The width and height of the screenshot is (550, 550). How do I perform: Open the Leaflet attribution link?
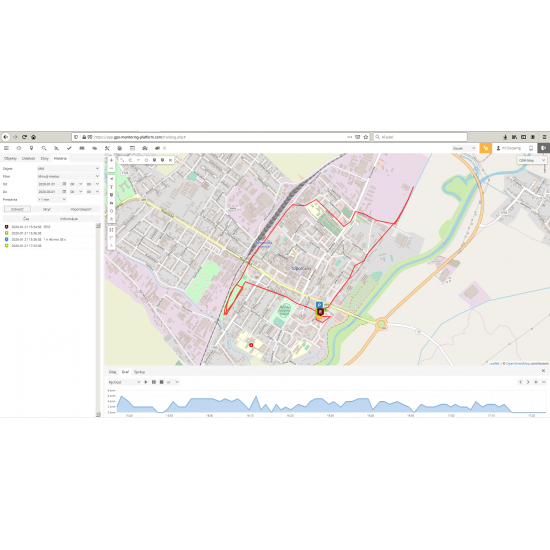(494, 363)
